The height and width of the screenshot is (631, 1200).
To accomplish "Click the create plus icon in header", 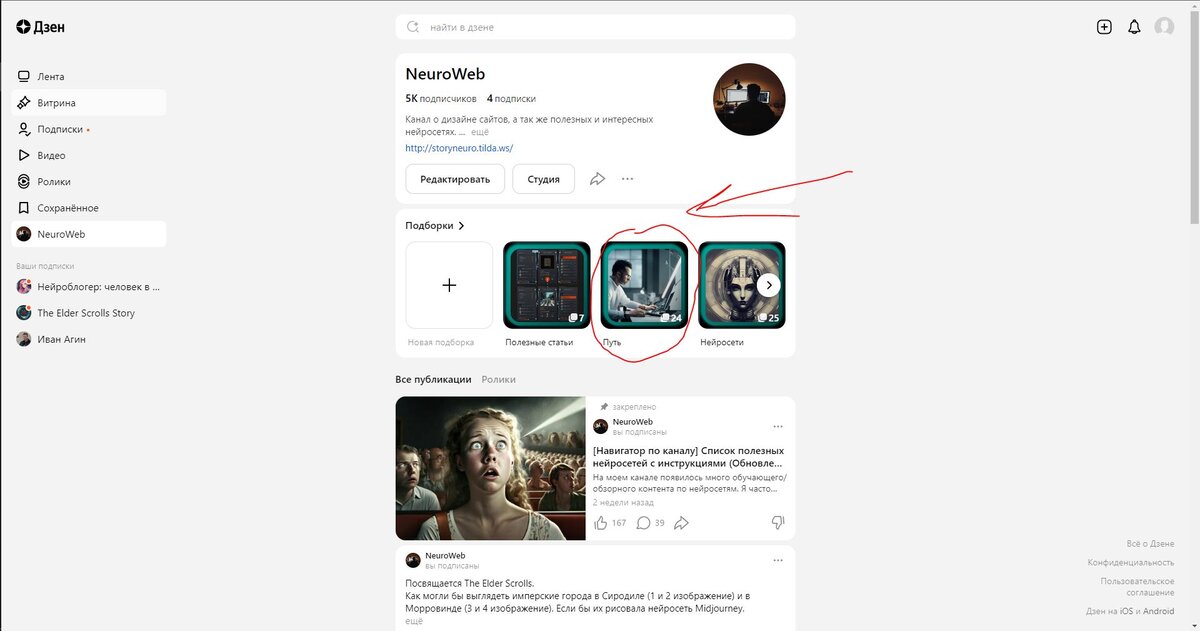I will point(1104,27).
